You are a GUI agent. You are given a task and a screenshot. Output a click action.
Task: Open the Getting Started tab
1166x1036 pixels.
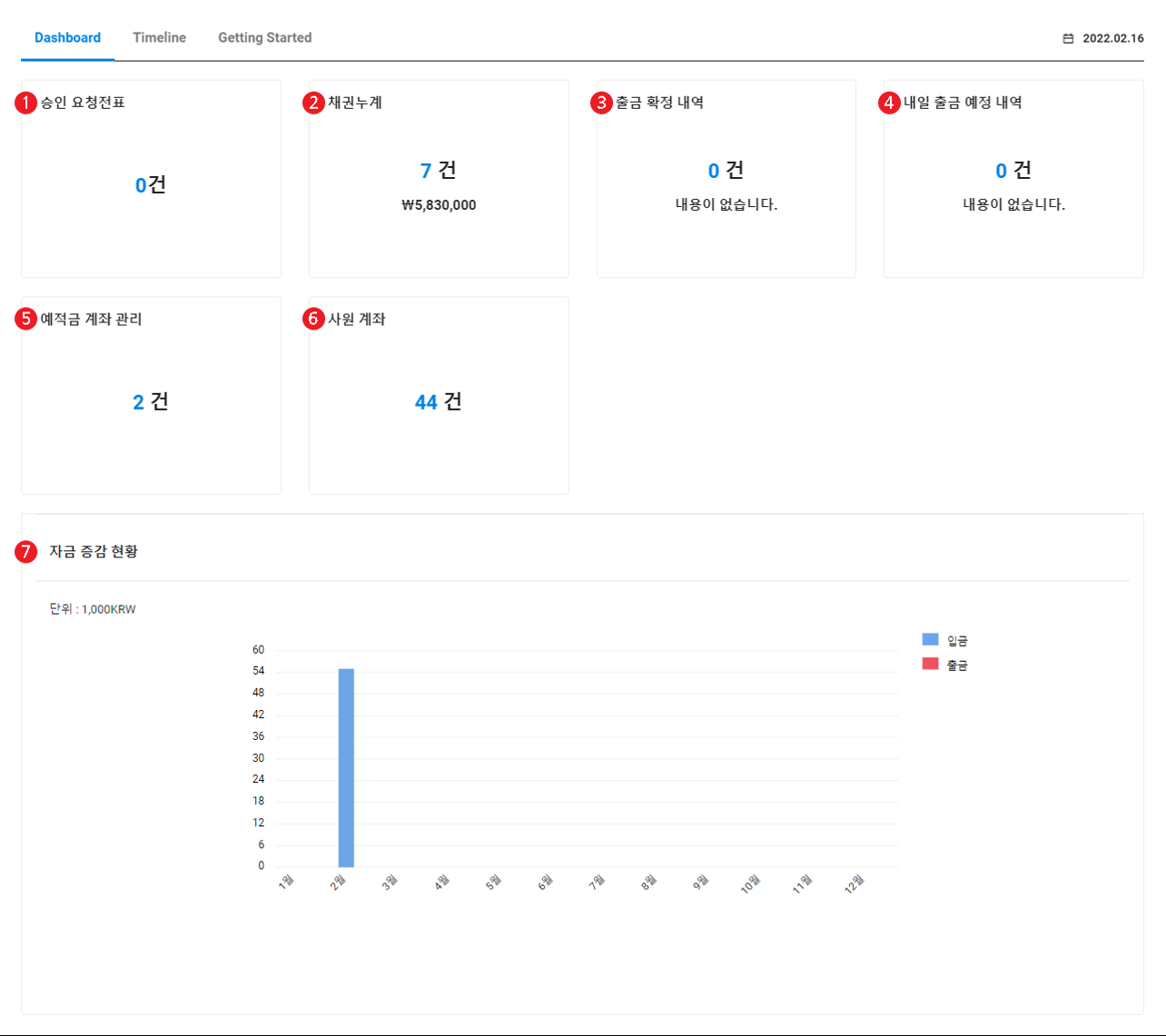264,38
